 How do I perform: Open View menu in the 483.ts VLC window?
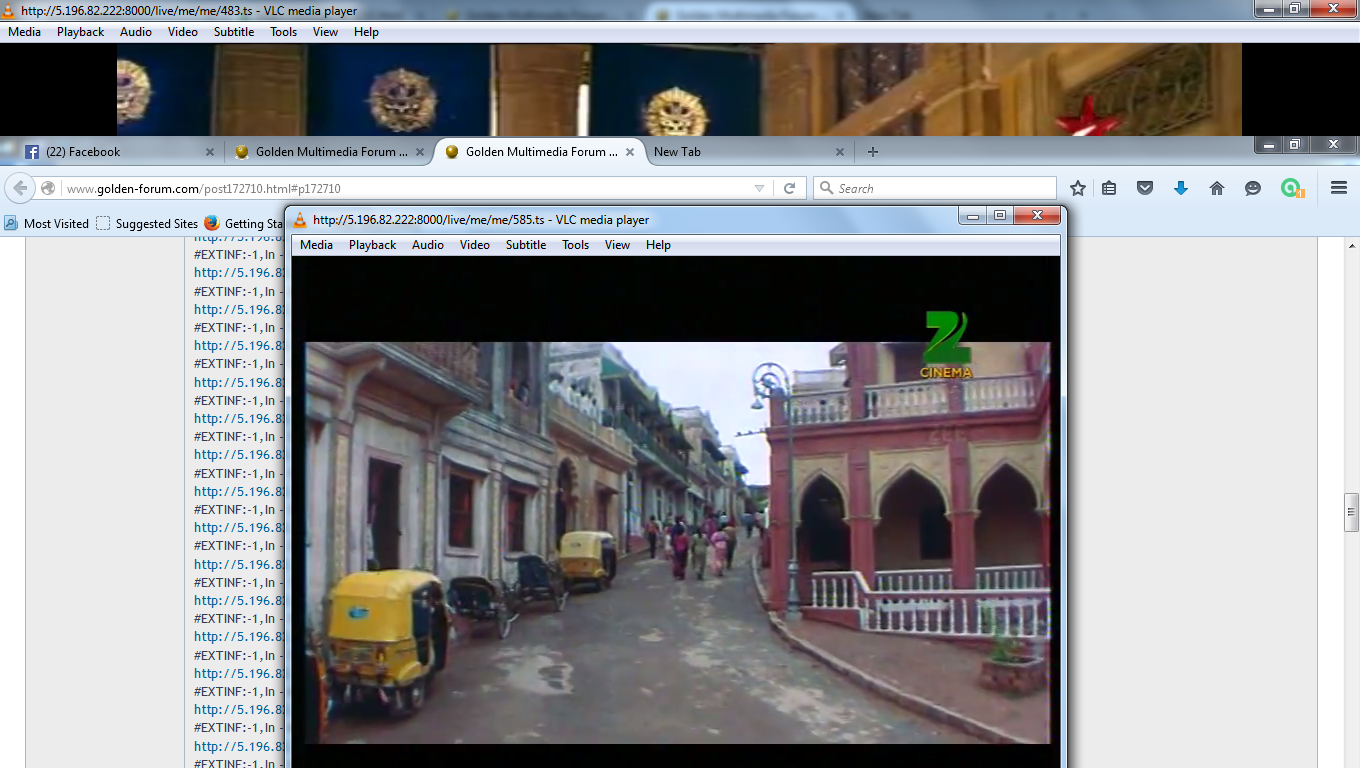(x=326, y=32)
